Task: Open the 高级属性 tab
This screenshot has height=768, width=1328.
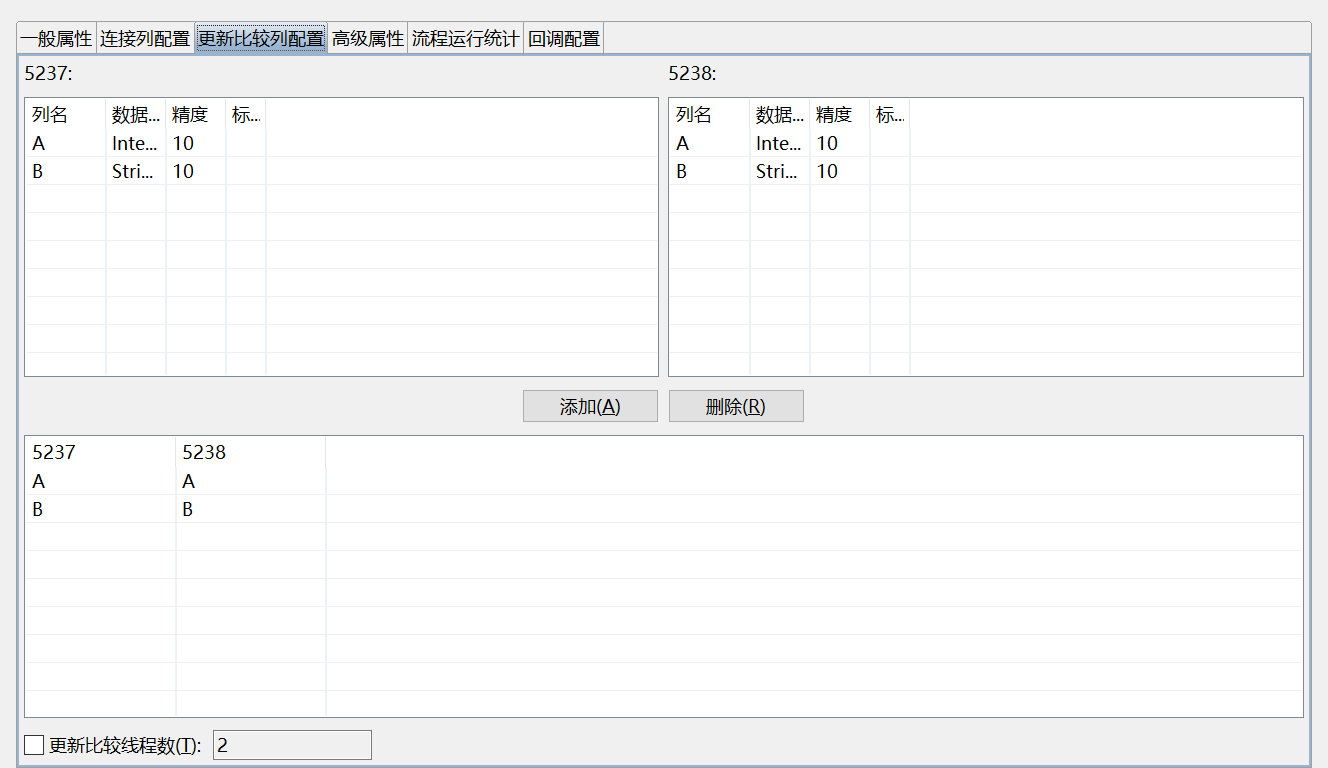Action: (x=368, y=39)
